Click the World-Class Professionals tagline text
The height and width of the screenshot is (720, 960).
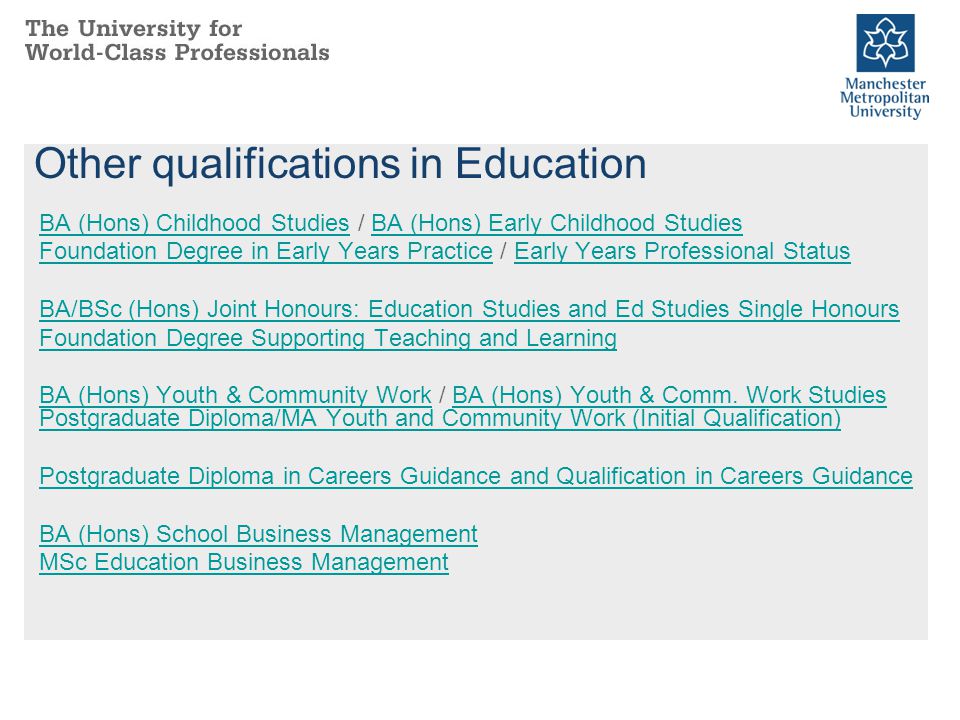(x=177, y=53)
